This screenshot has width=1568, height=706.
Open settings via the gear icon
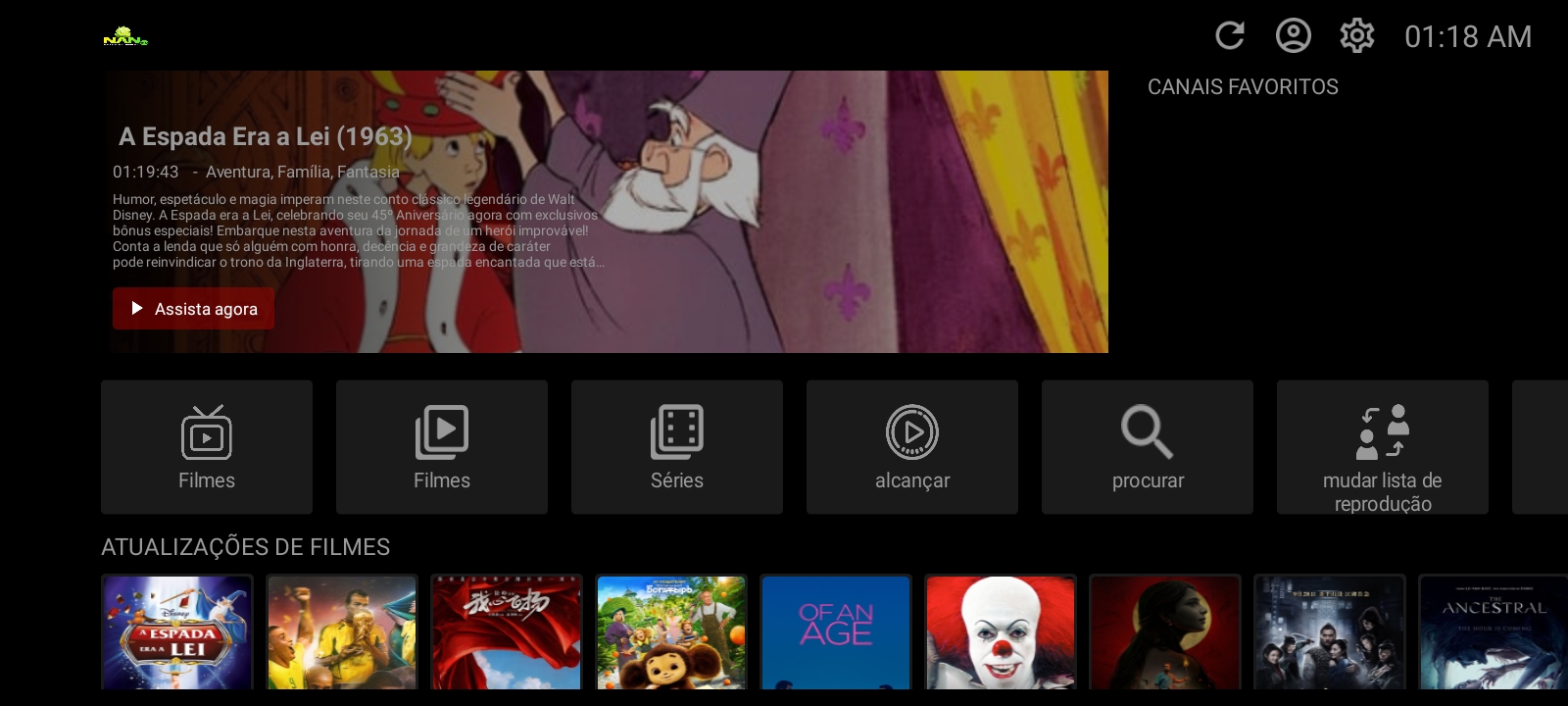[x=1357, y=36]
